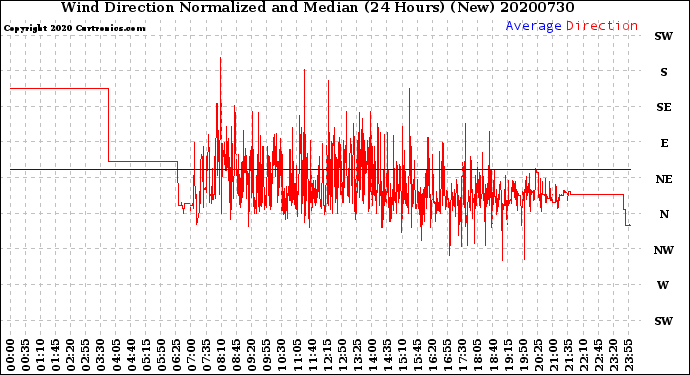Viewport: 690px width, 375px height.
Task: Click the "N" direction axis label
Action: (x=664, y=214)
